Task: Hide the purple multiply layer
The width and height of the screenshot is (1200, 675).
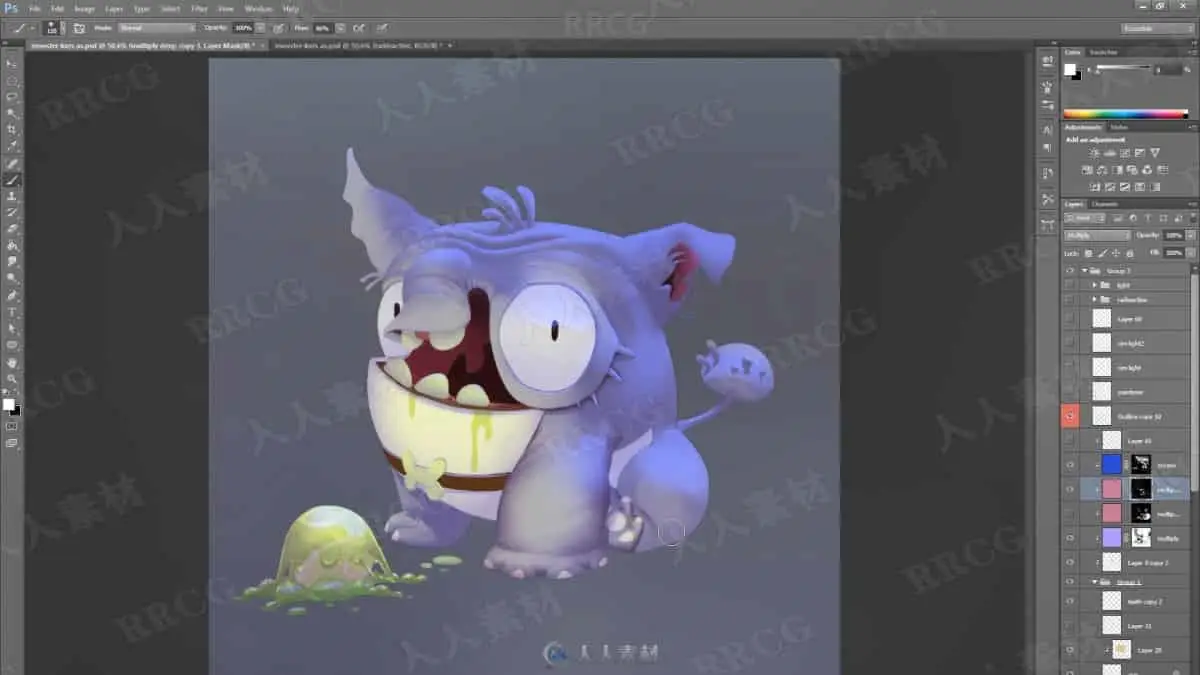Action: (1070, 538)
